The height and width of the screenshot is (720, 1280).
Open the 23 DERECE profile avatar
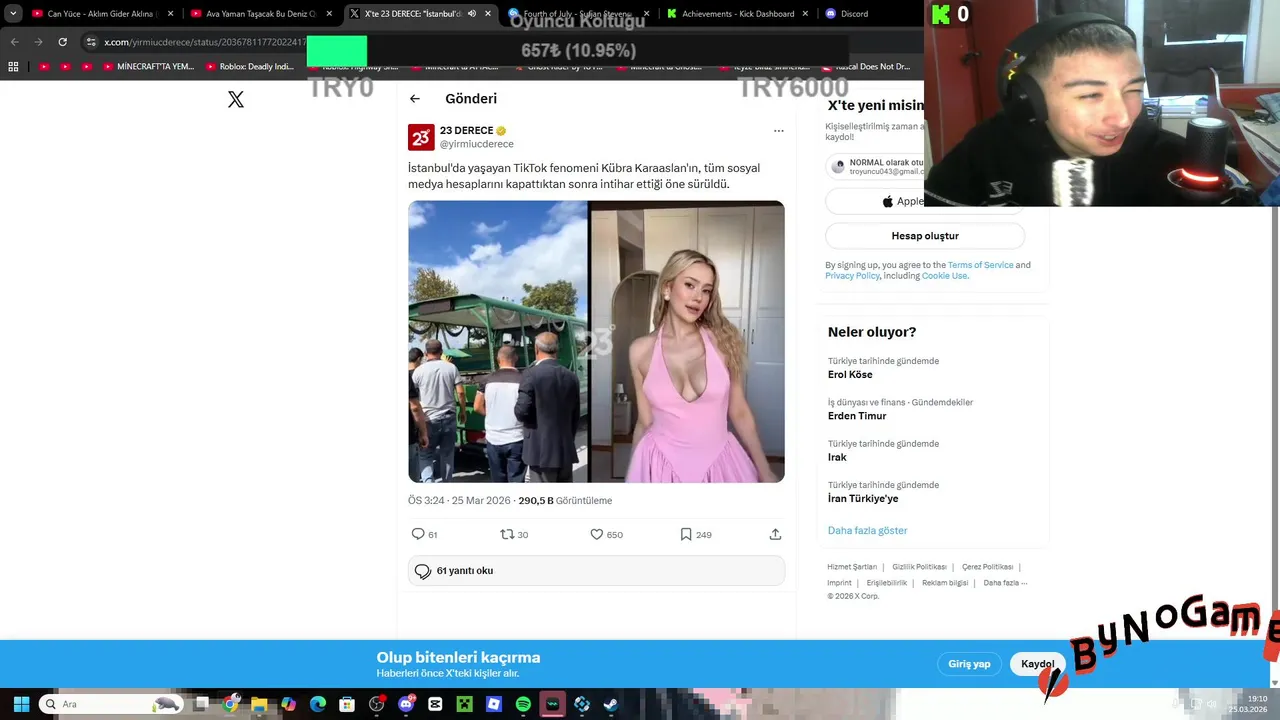click(421, 137)
